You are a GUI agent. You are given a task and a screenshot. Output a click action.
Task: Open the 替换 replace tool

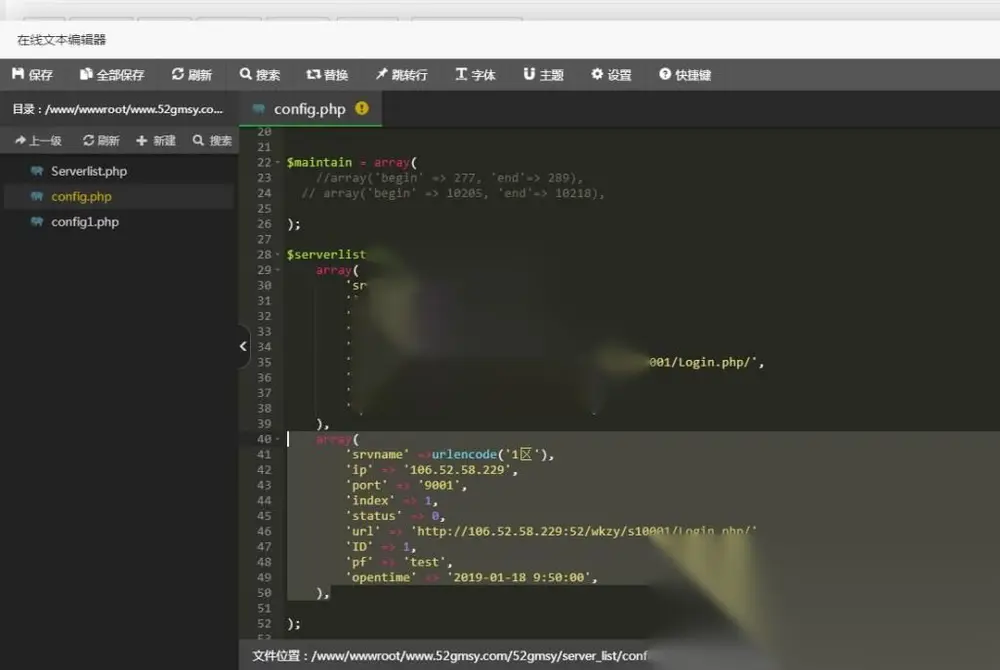327,75
